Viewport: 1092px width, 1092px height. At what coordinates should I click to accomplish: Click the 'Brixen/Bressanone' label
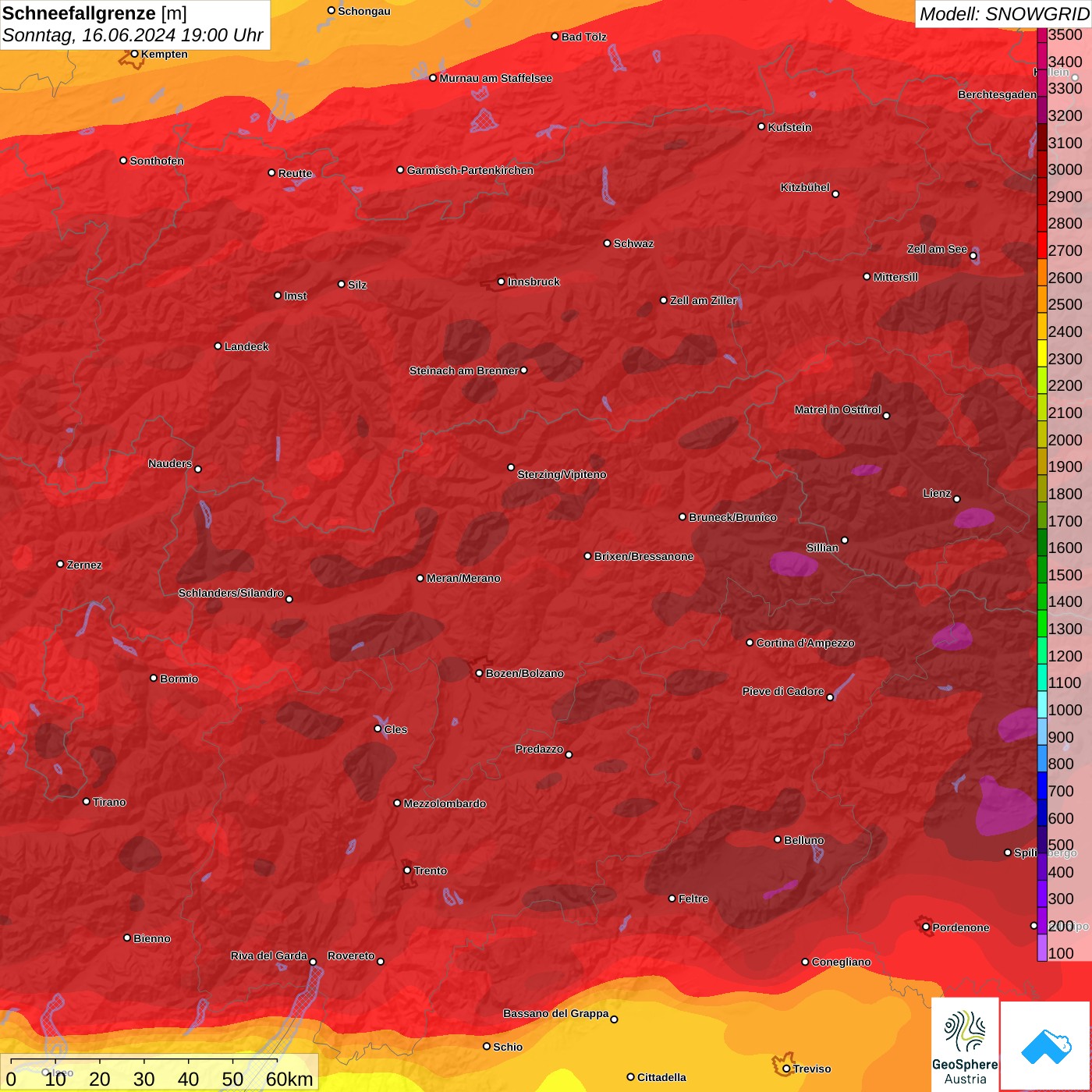click(x=643, y=556)
